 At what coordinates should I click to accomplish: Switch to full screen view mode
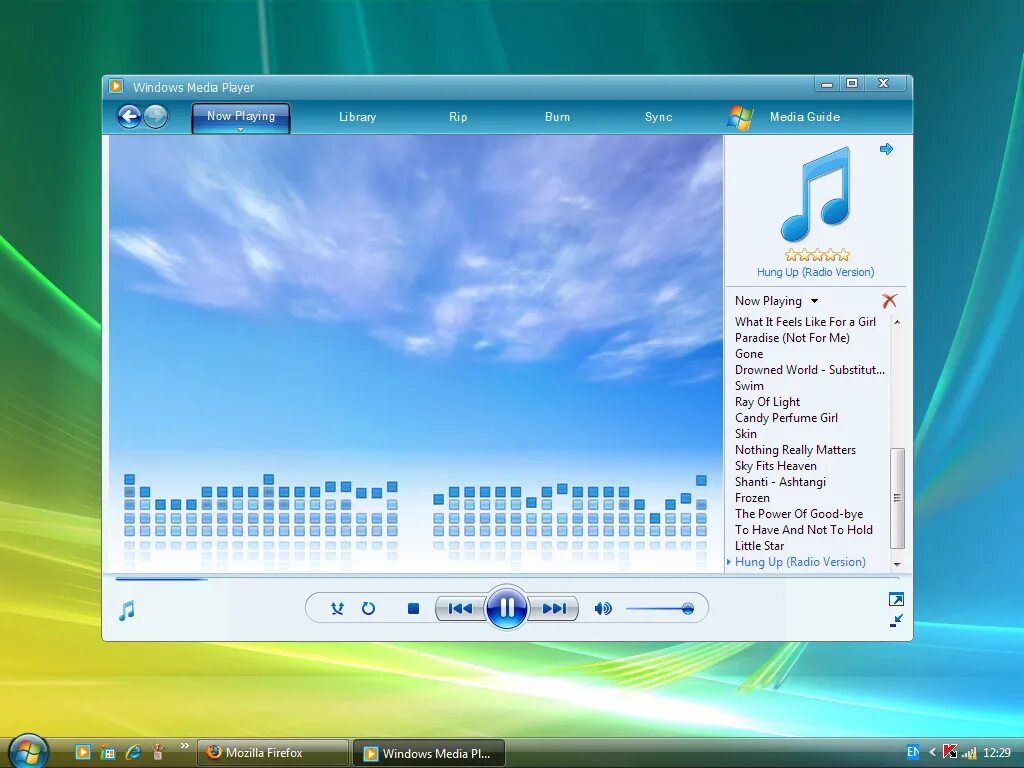click(x=896, y=600)
